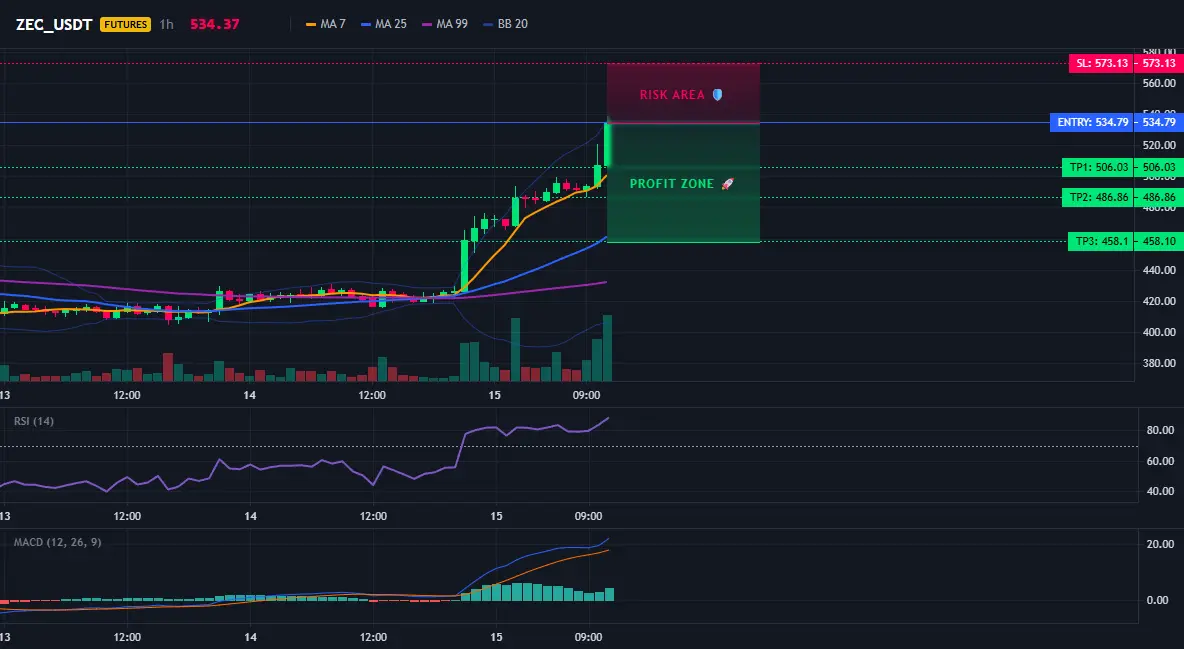Click the 80.00 RSI axis label
The image size is (1184, 649).
(x=1160, y=430)
